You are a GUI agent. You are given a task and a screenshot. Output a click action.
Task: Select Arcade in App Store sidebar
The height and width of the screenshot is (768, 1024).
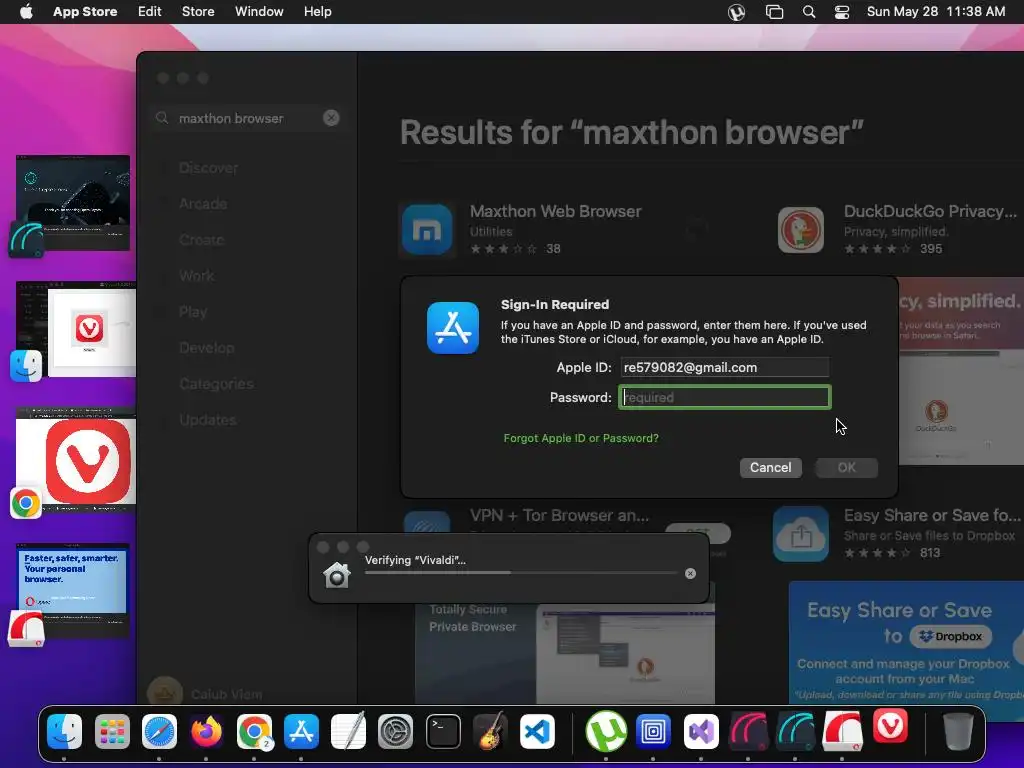click(x=203, y=204)
